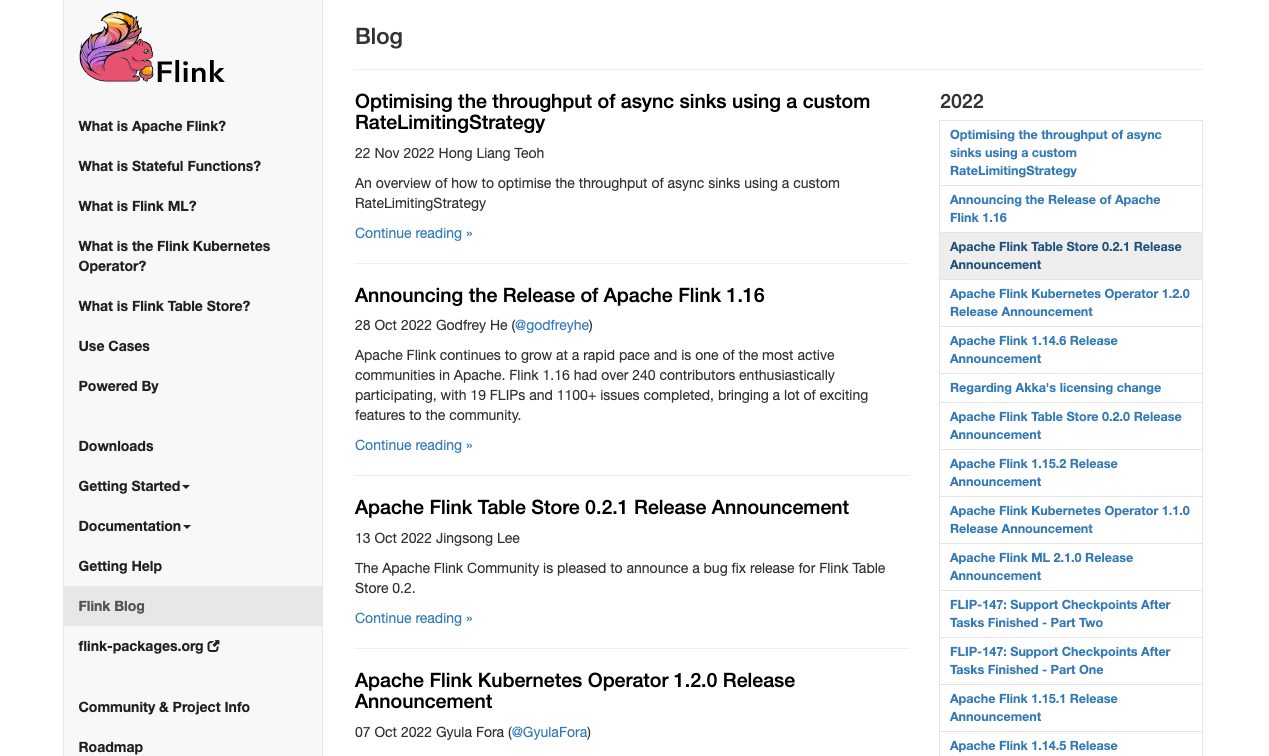
Task: Open What is Apache Flink? page
Action: point(152,126)
